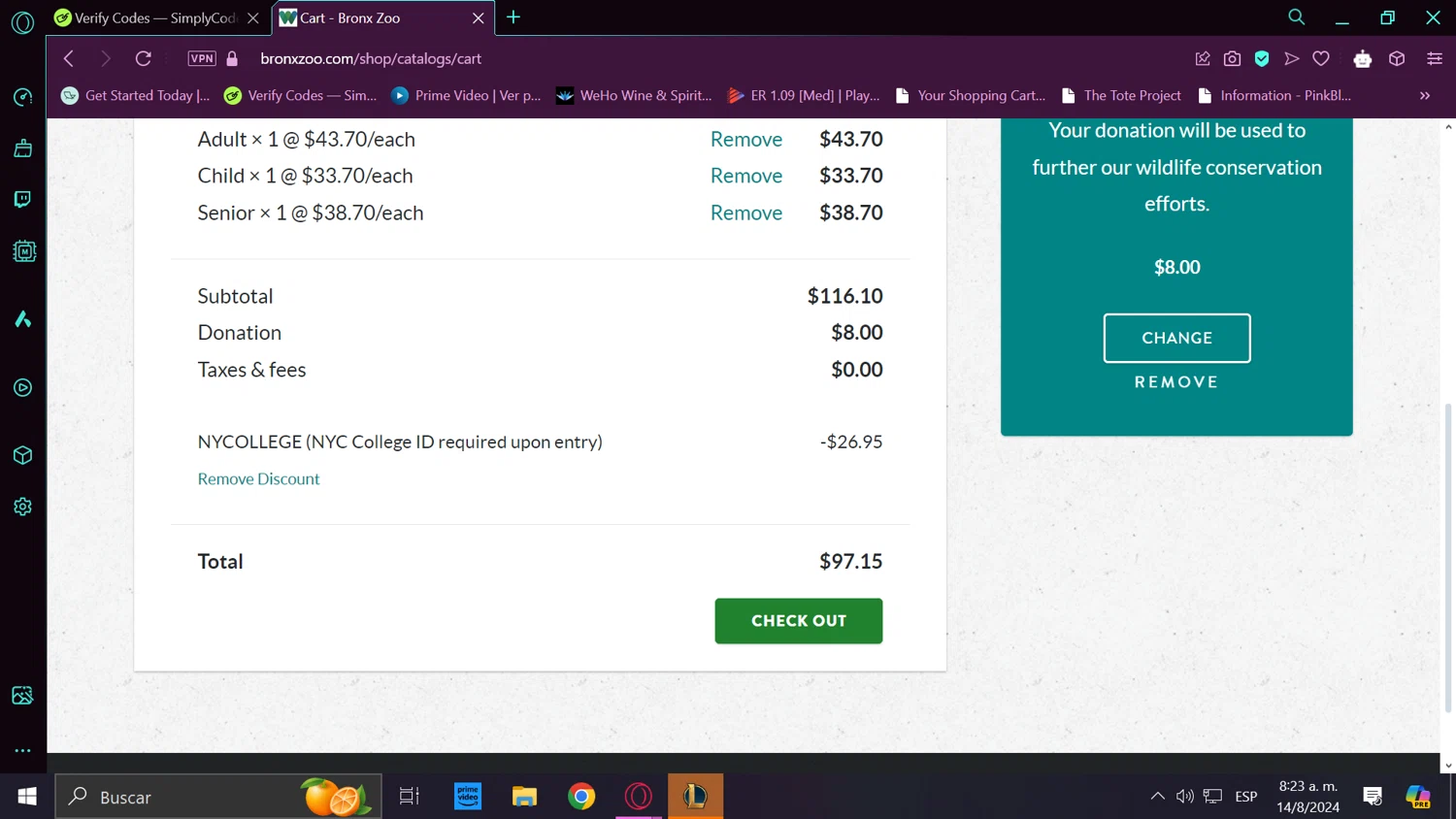Viewport: 1456px width, 819px height.
Task: Close the Verify Codes — SimplyCodes tab
Action: [x=253, y=18]
